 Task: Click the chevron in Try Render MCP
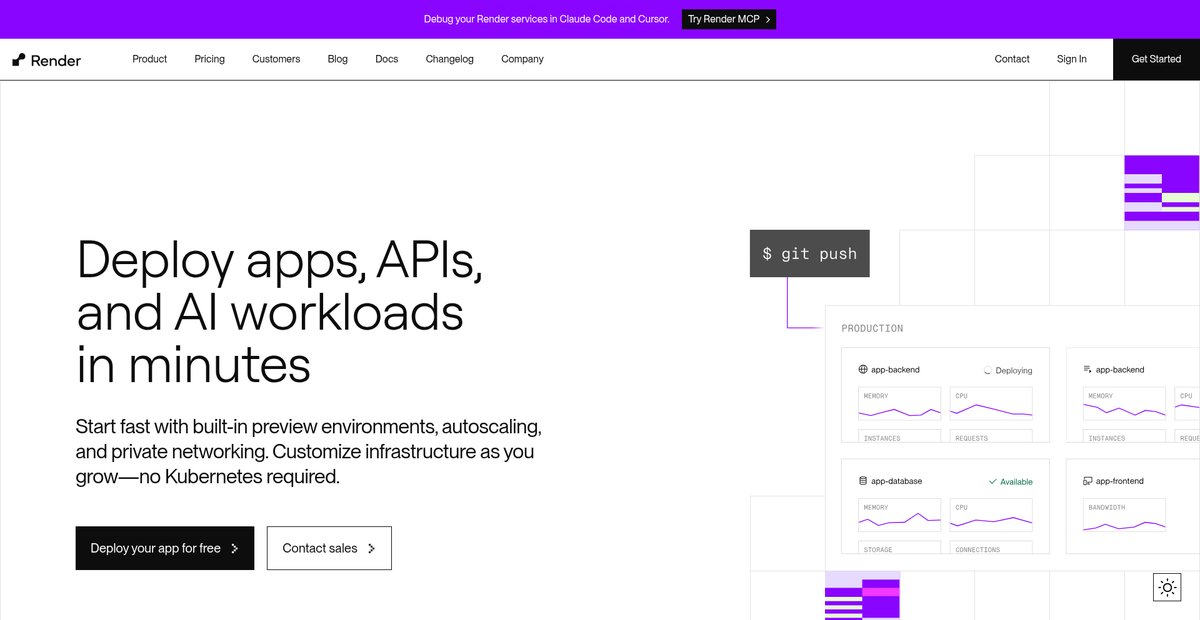(768, 19)
